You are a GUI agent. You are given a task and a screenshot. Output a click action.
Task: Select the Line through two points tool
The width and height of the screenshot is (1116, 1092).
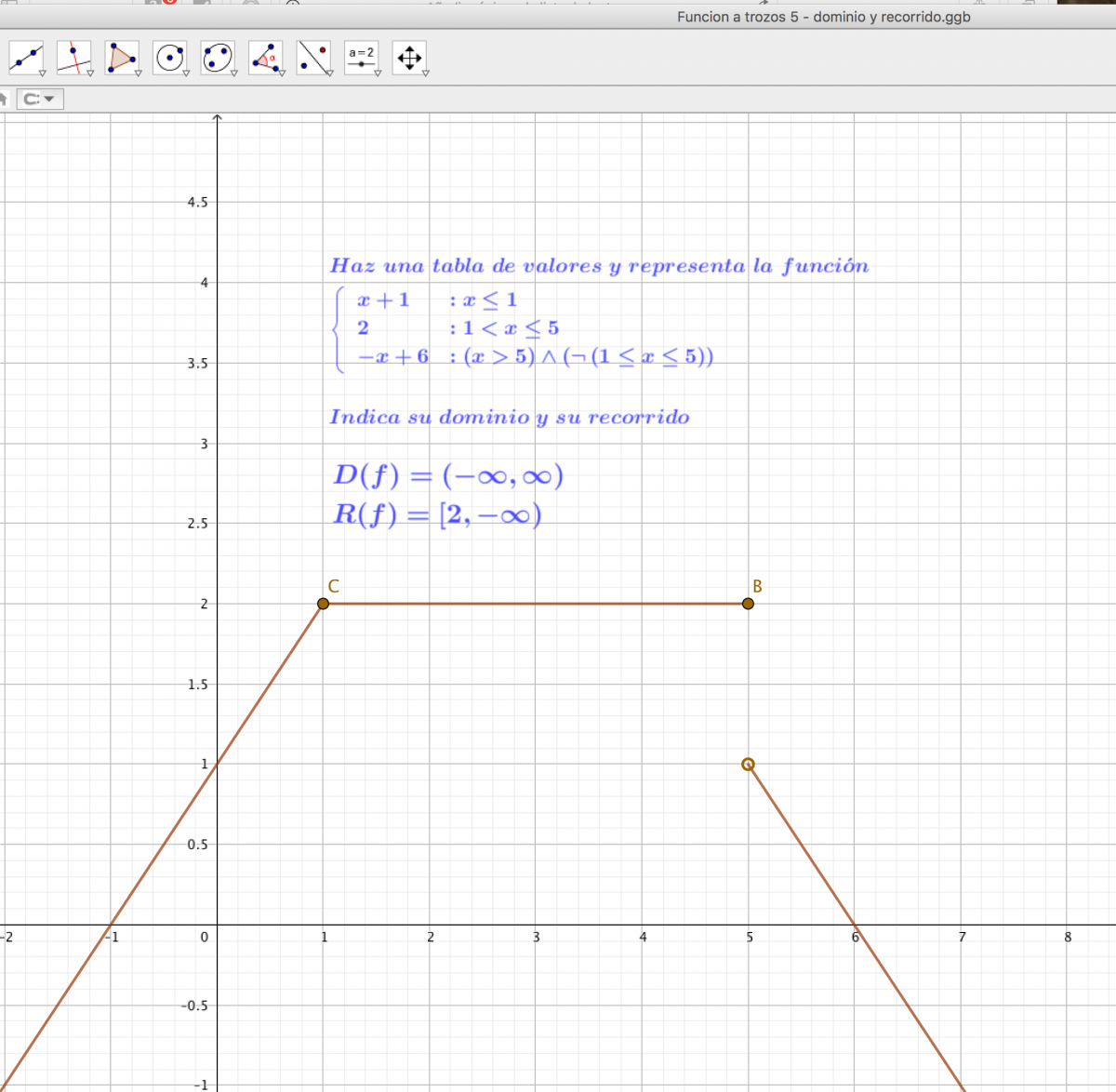pos(25,58)
